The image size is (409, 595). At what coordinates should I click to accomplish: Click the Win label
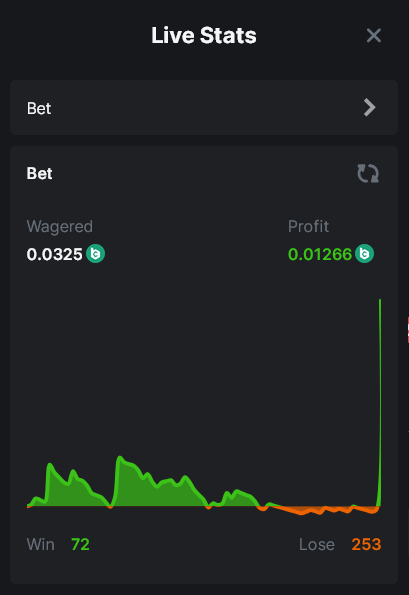(41, 545)
